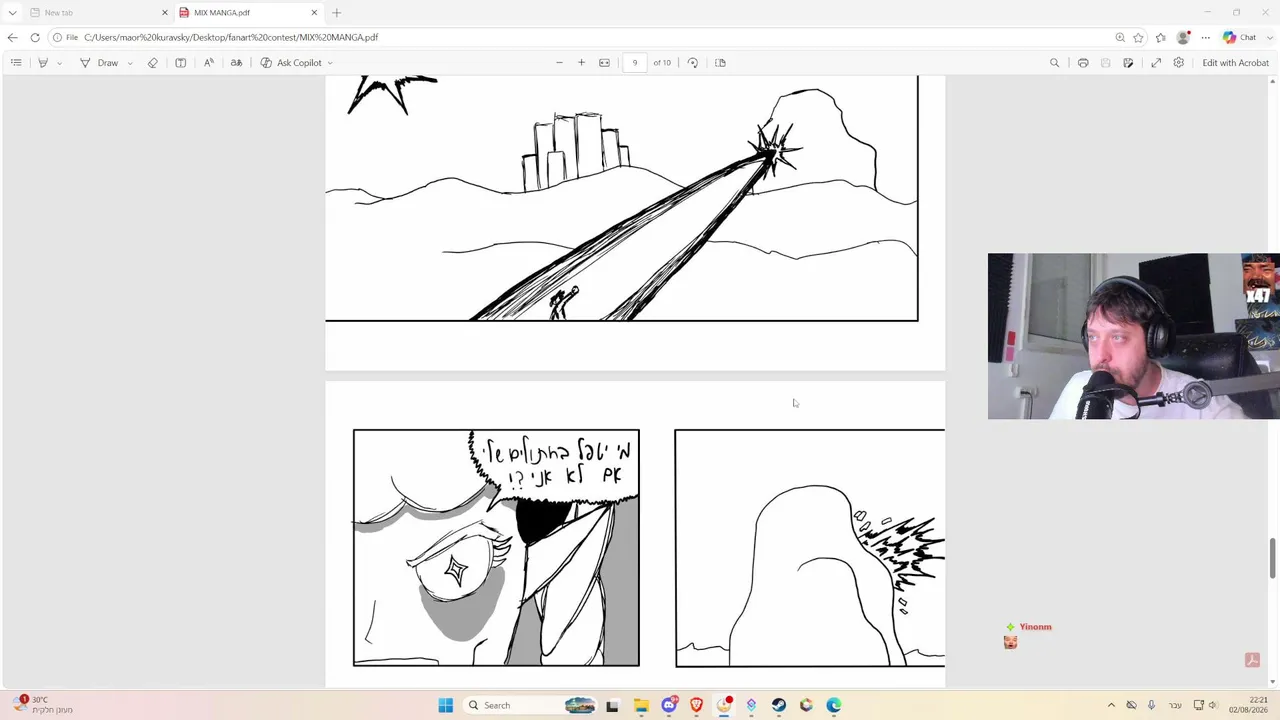The width and height of the screenshot is (1280, 720).
Task: Select the Add text tool
Action: click(181, 63)
